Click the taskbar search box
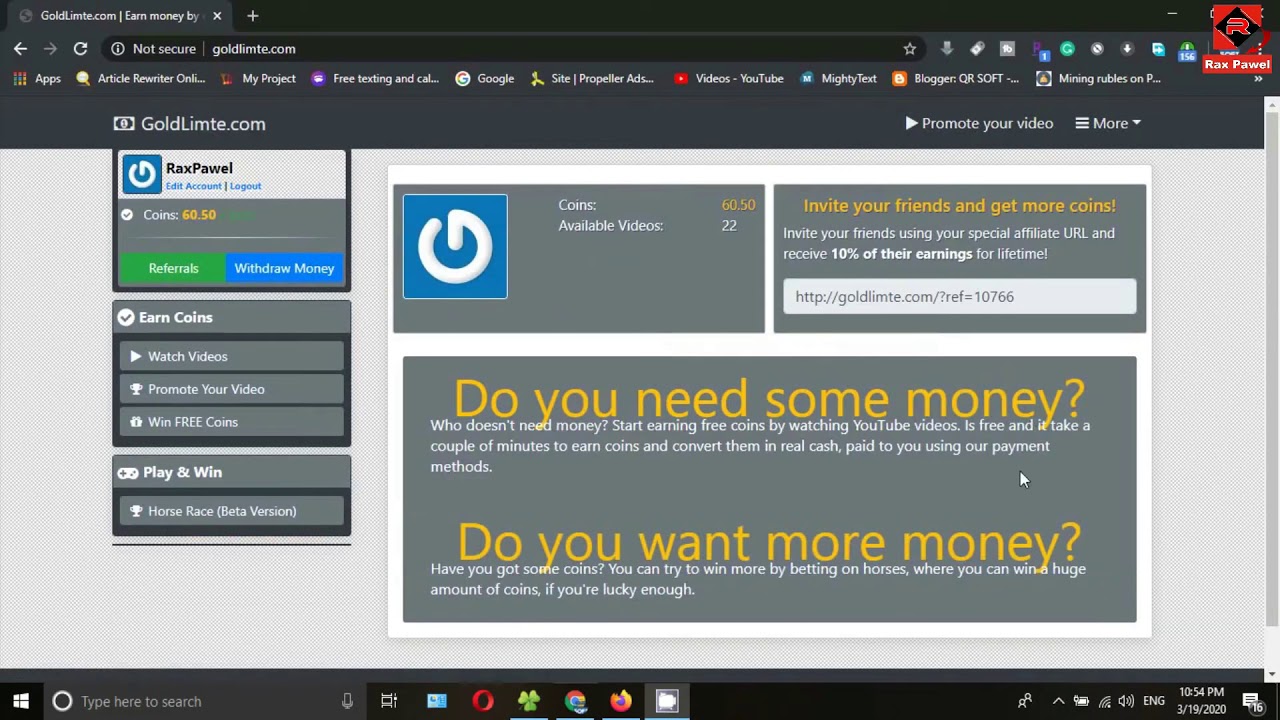The width and height of the screenshot is (1280, 720). tap(205, 701)
